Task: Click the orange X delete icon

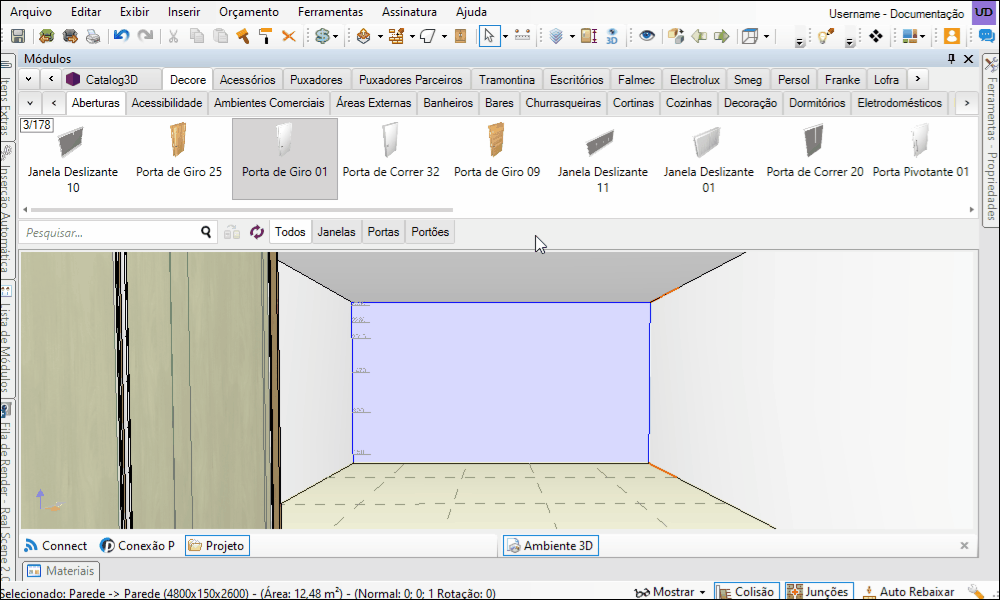Action: [x=289, y=36]
